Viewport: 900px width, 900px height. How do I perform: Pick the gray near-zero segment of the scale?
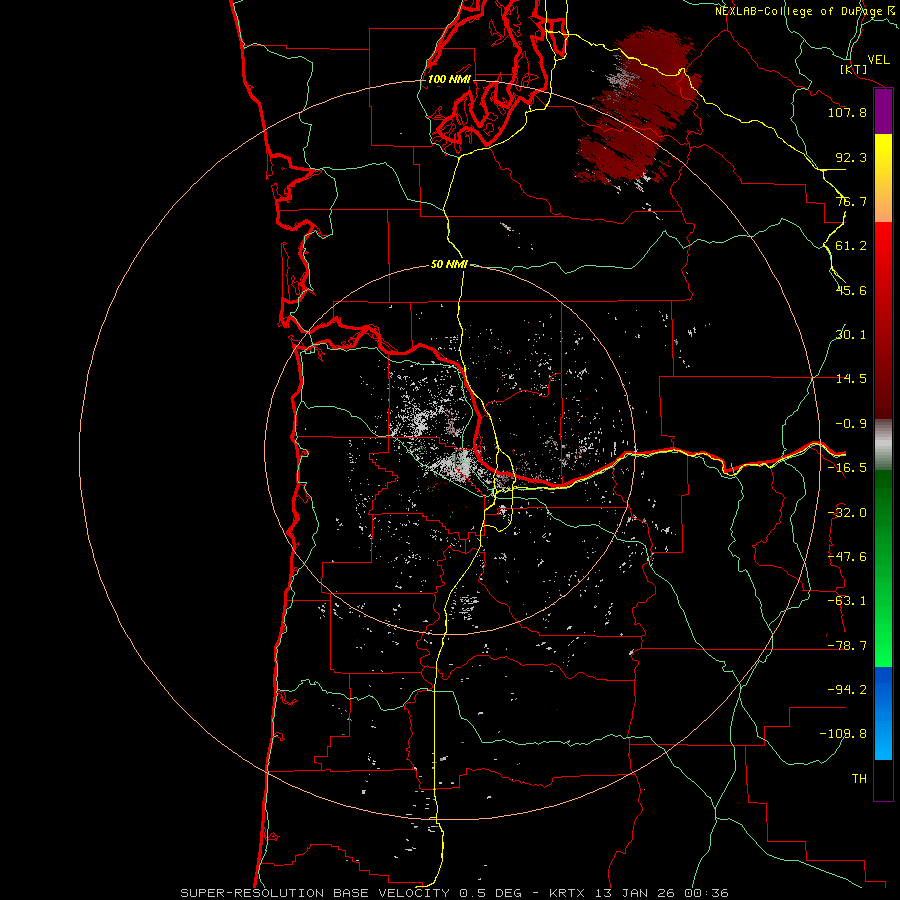[x=883, y=445]
